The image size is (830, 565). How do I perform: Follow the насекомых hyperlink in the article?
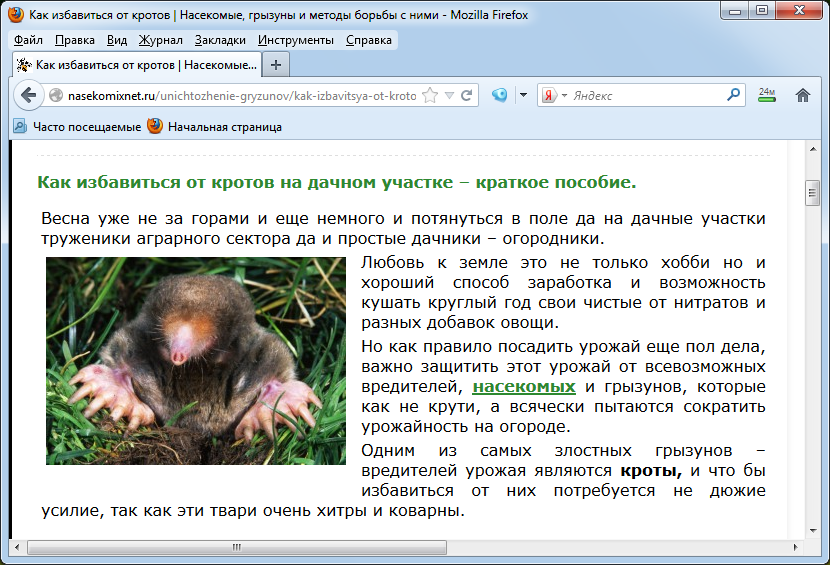524,386
